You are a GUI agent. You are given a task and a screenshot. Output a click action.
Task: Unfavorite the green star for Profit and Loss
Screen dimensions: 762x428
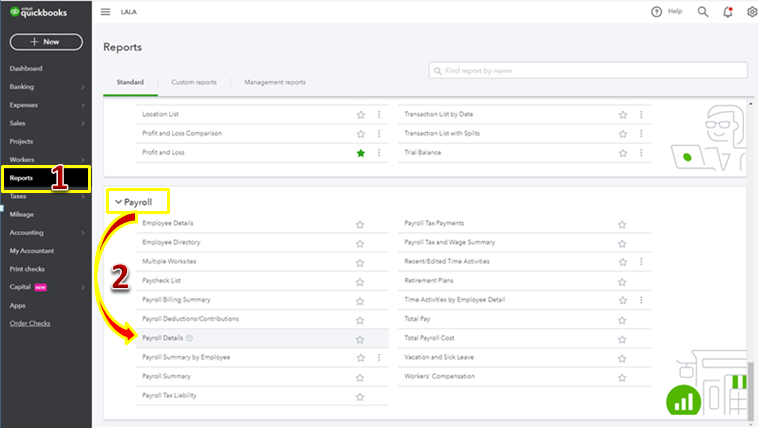click(x=361, y=153)
